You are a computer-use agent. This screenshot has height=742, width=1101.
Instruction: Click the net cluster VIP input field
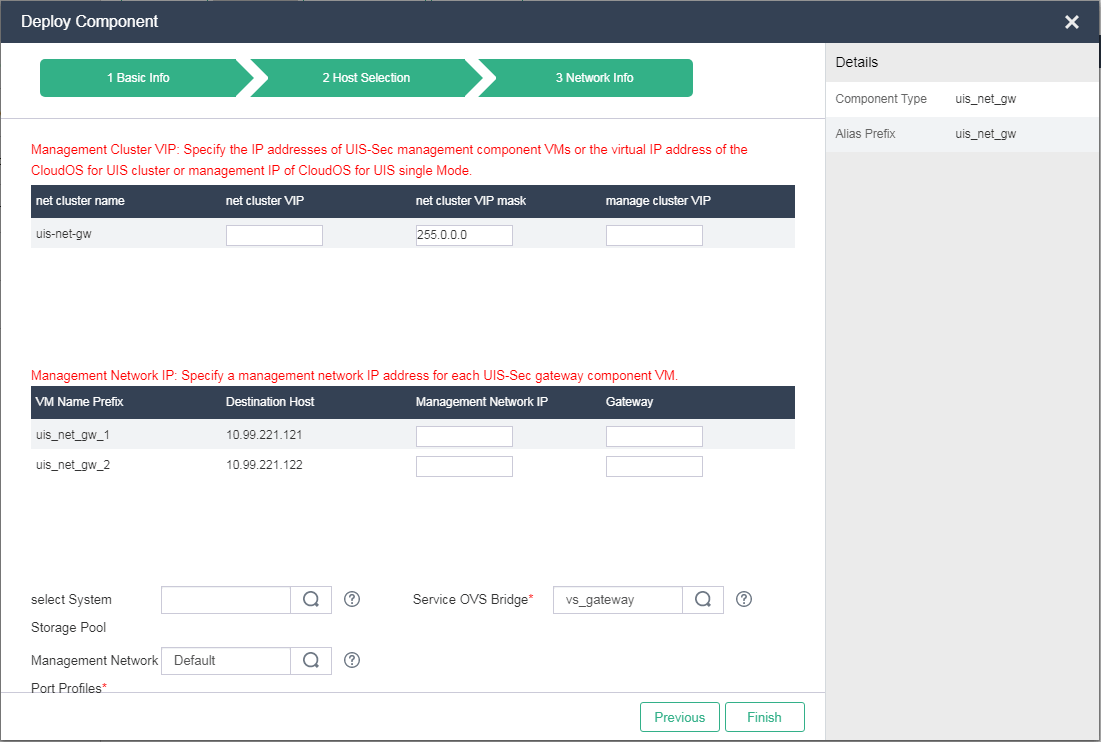point(274,234)
